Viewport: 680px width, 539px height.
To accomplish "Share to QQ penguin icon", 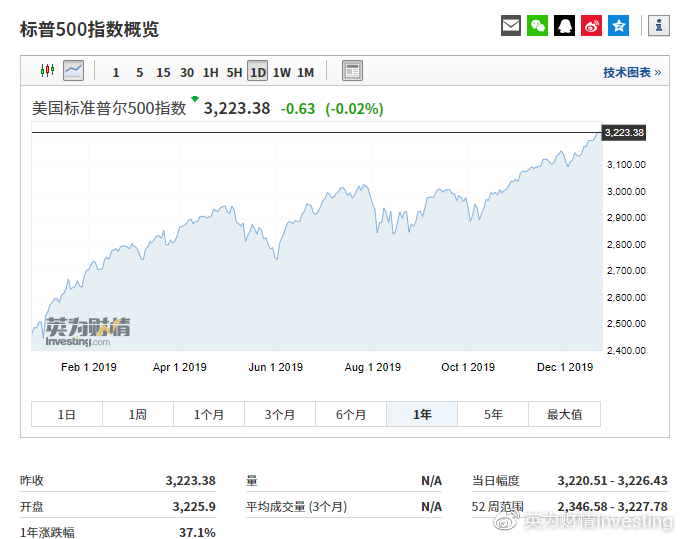I will 564,26.
